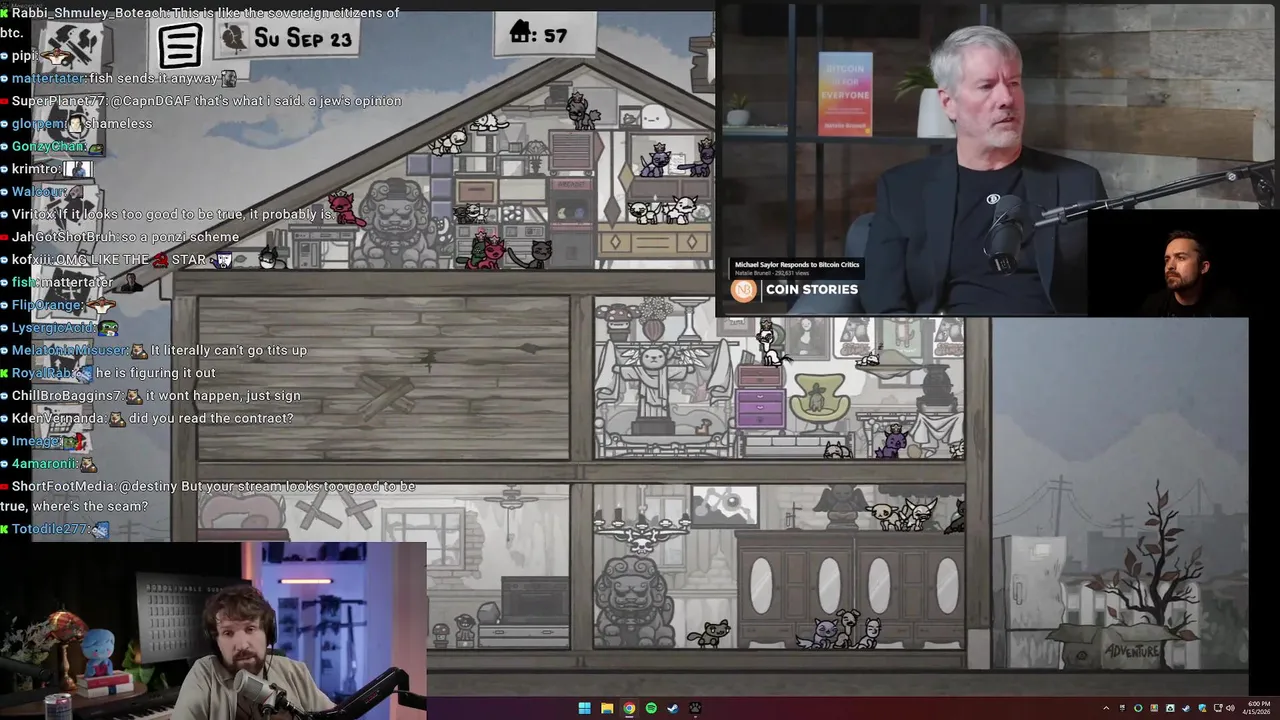The width and height of the screenshot is (1280, 720).
Task: Select the purple cat on the attic shelf
Action: point(656,161)
